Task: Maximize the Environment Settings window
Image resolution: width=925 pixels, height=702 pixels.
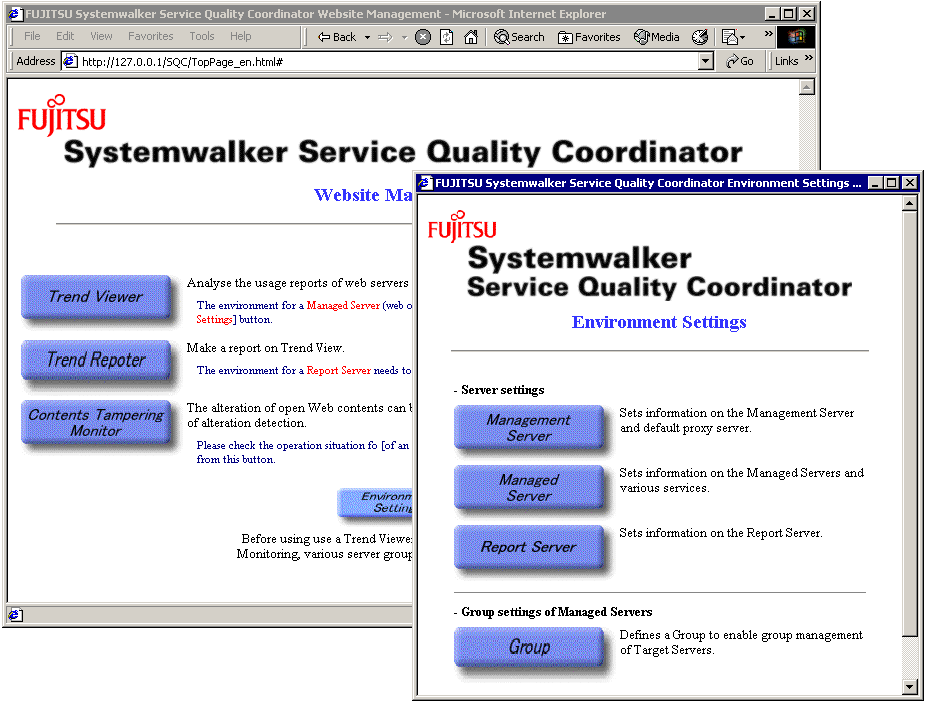Action: click(x=891, y=183)
